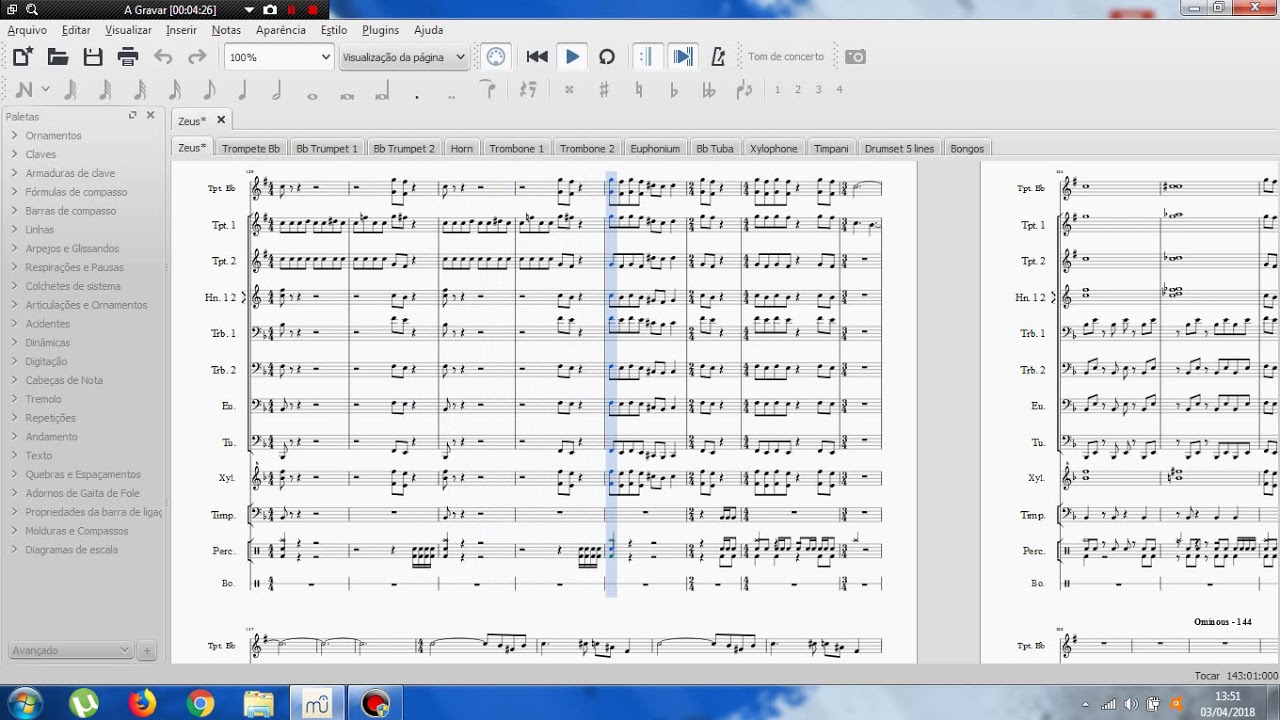Image resolution: width=1280 pixels, height=720 pixels.
Task: Create a new score with toolbar icon
Action: point(22,57)
